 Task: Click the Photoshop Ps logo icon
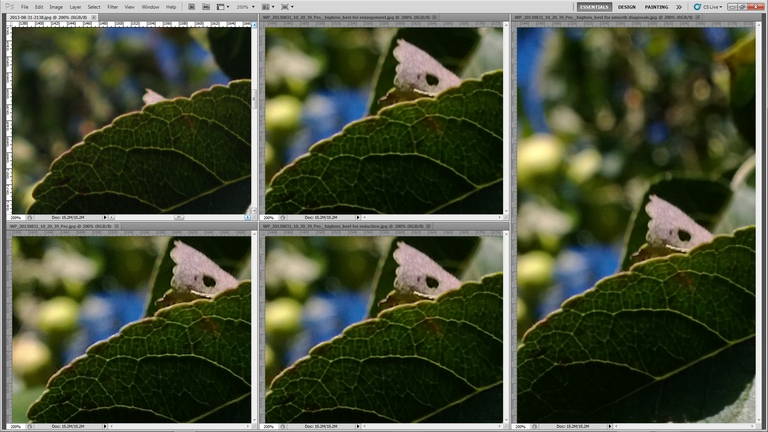pos(8,7)
